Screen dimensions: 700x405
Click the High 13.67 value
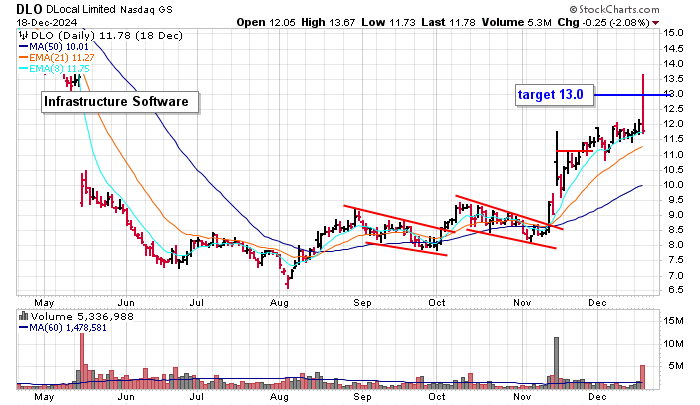tap(328, 22)
